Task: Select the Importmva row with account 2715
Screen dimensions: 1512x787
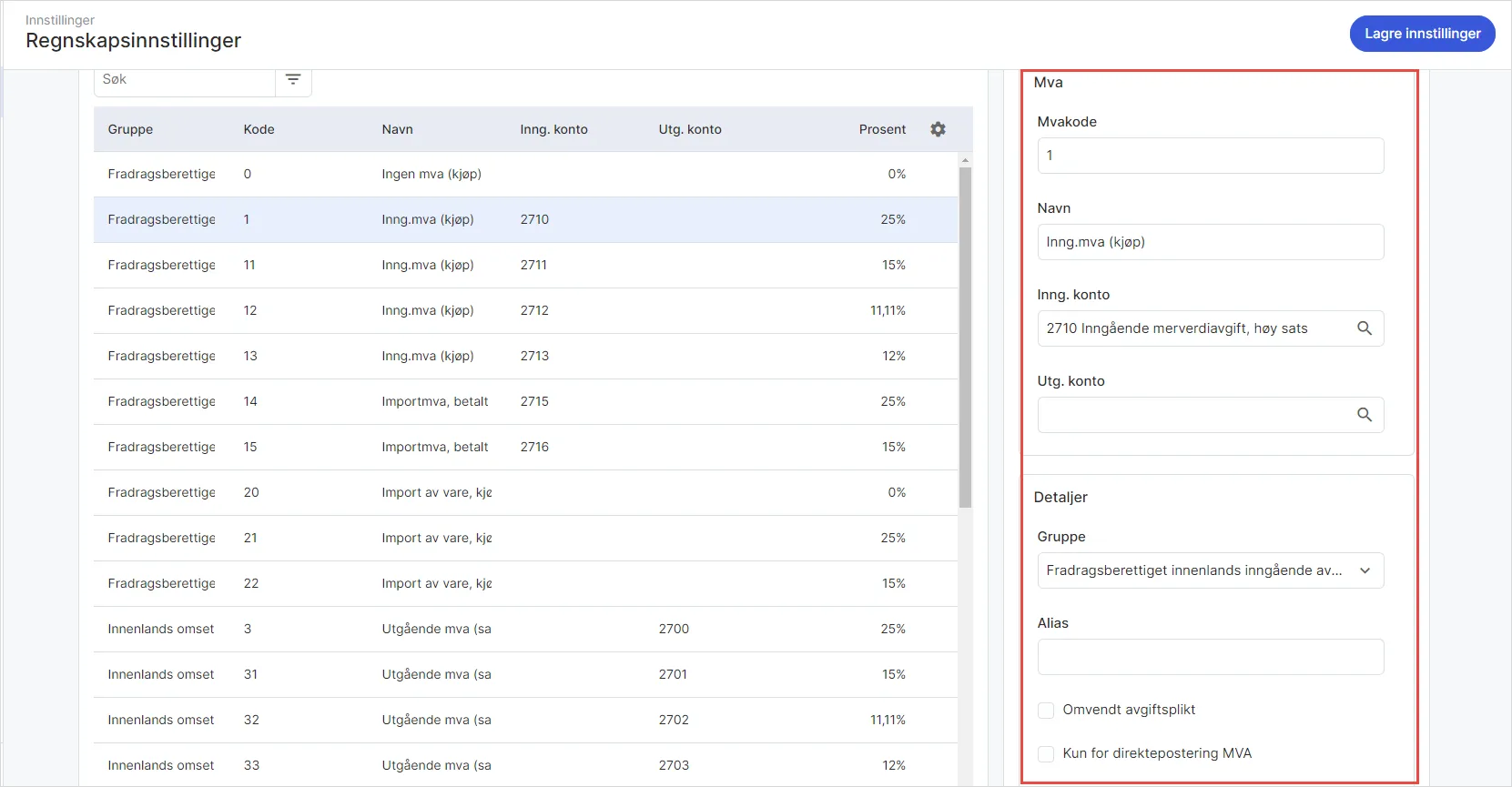Action: [x=525, y=402]
